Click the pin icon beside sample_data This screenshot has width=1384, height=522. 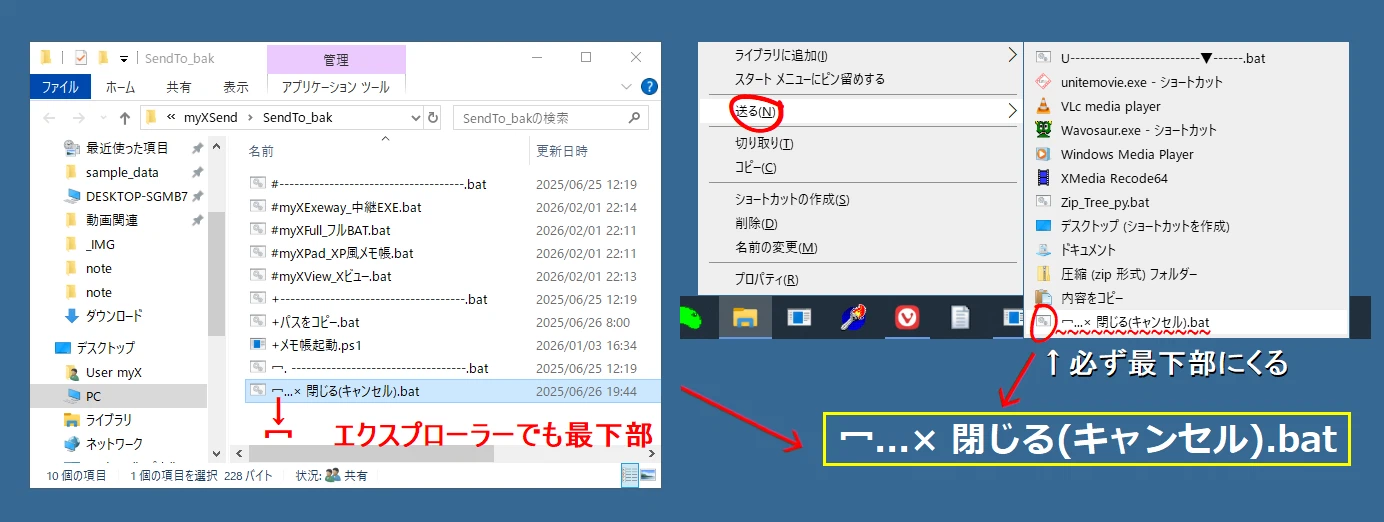pyautogui.click(x=197, y=172)
